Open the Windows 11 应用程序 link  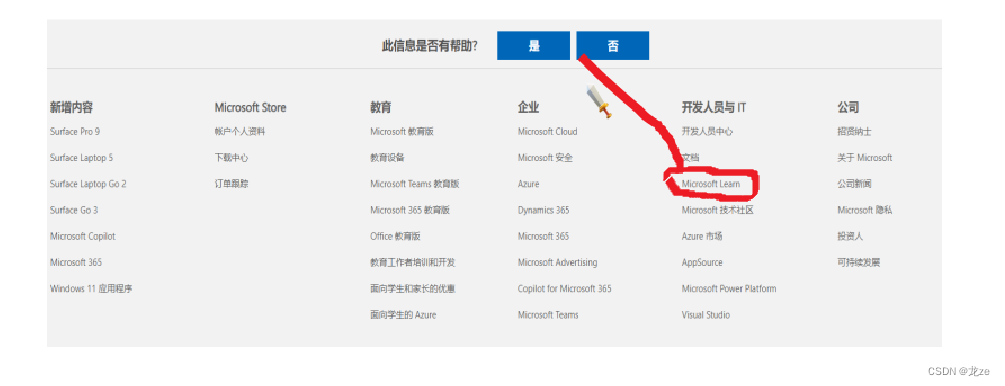(91, 289)
